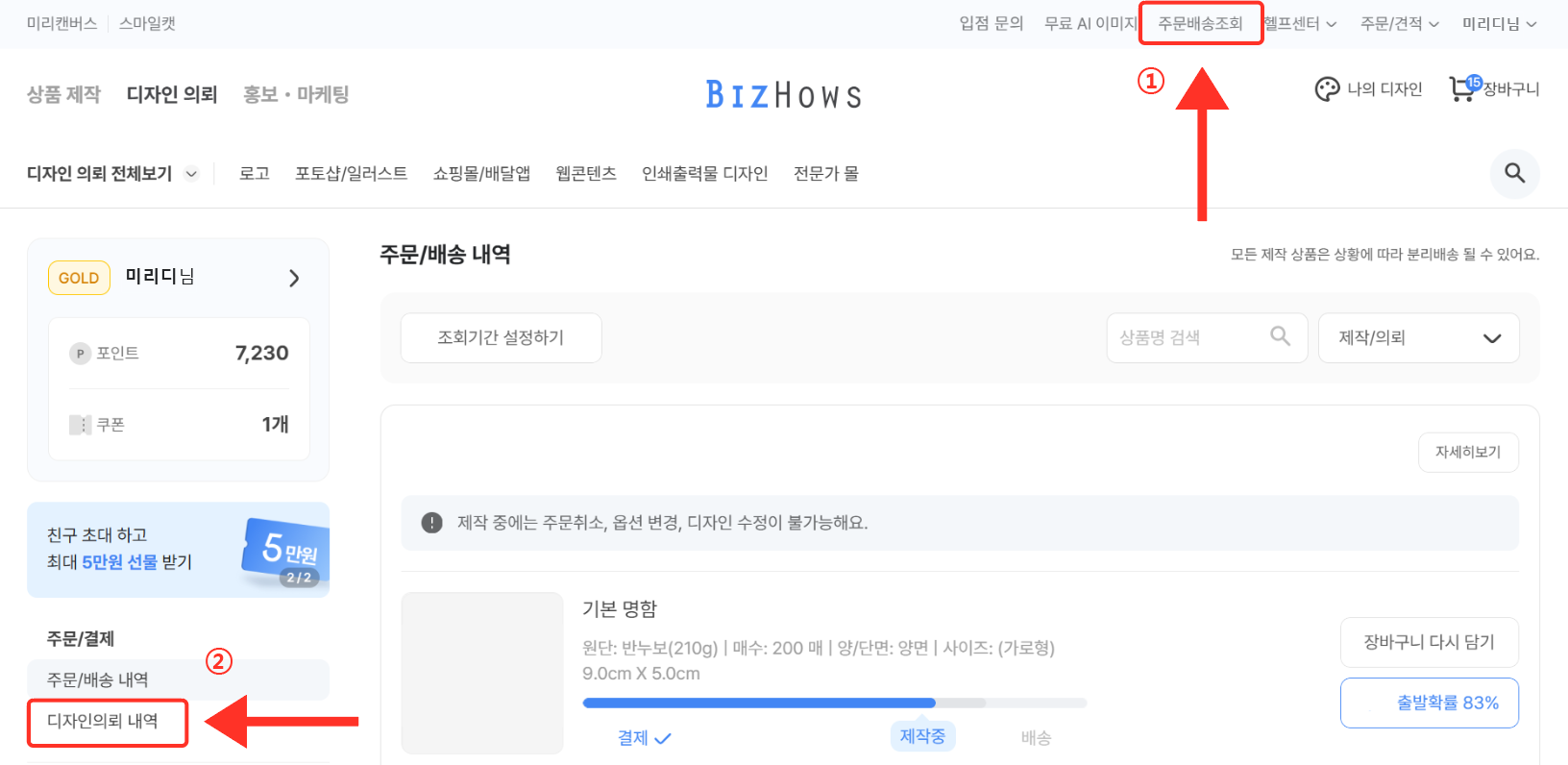Open the 주문/견적 dropdown menu
Image resolution: width=1568 pixels, height=765 pixels.
(x=1399, y=24)
